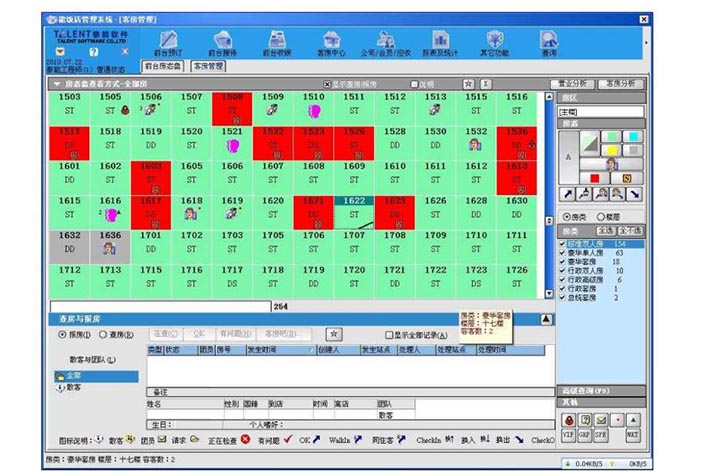Open the 前台接待 reception toolbar icon

221,40
